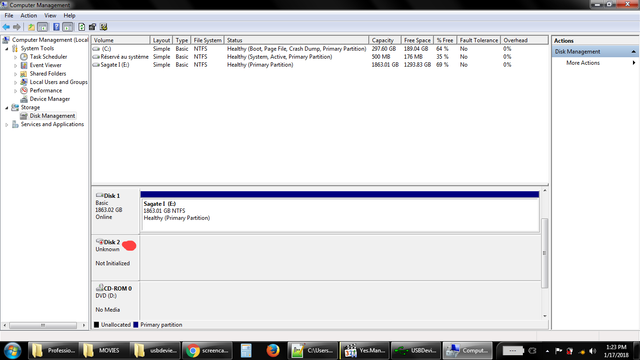Select Disk Management in the tree
Screen dimensions: 640x360
tap(52, 116)
